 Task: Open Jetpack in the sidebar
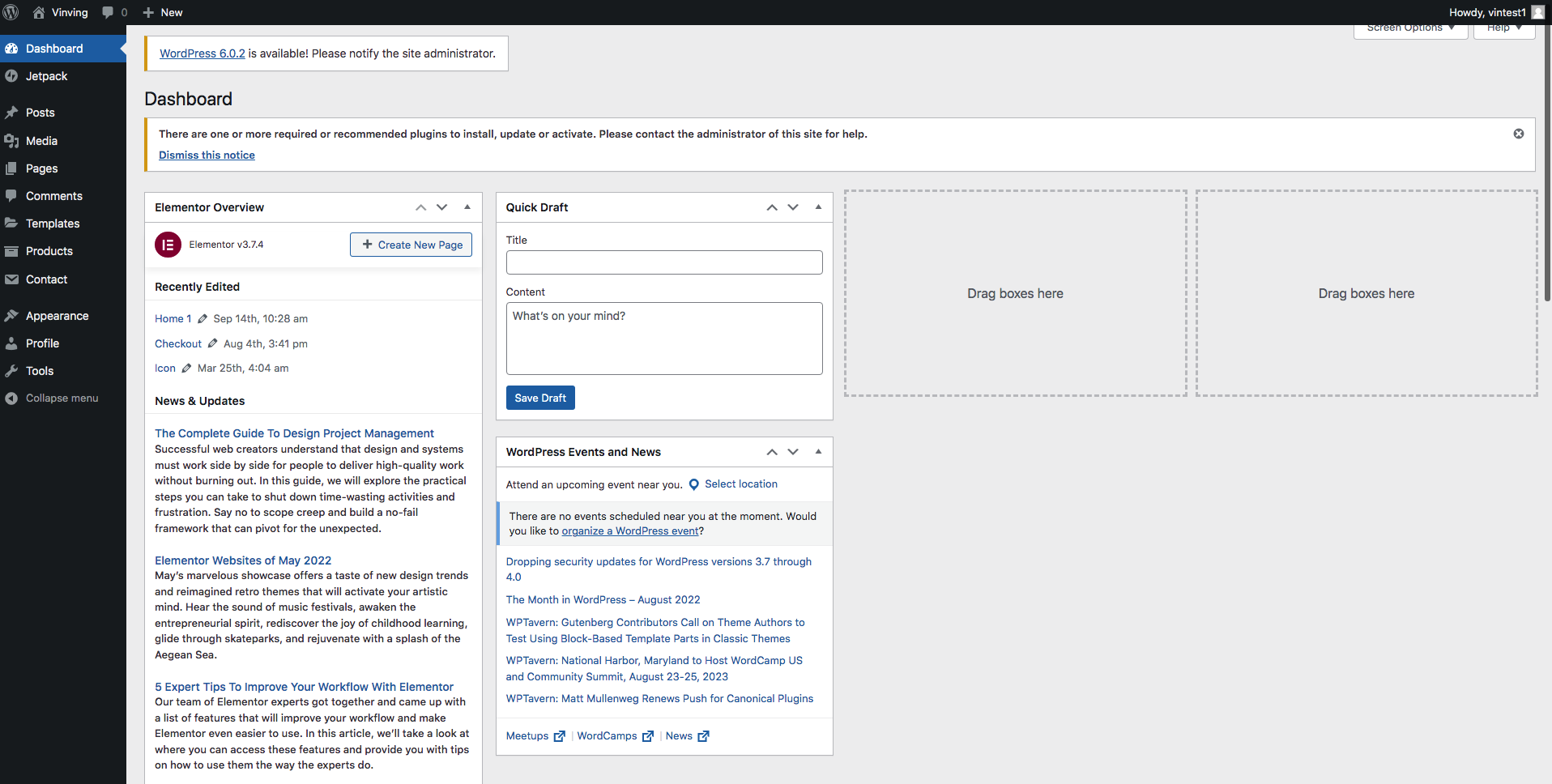coord(63,76)
